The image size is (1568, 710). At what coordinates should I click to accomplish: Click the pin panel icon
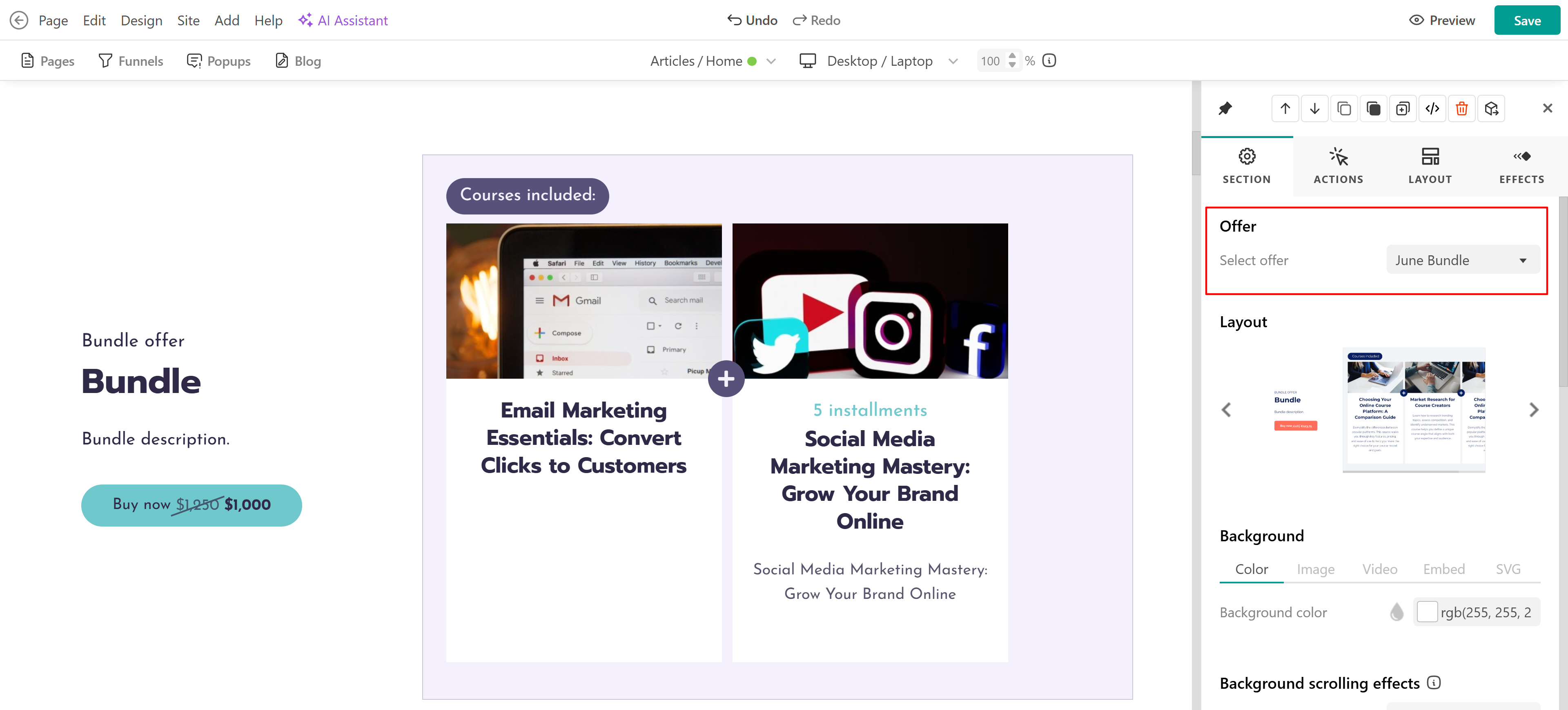pyautogui.click(x=1225, y=108)
